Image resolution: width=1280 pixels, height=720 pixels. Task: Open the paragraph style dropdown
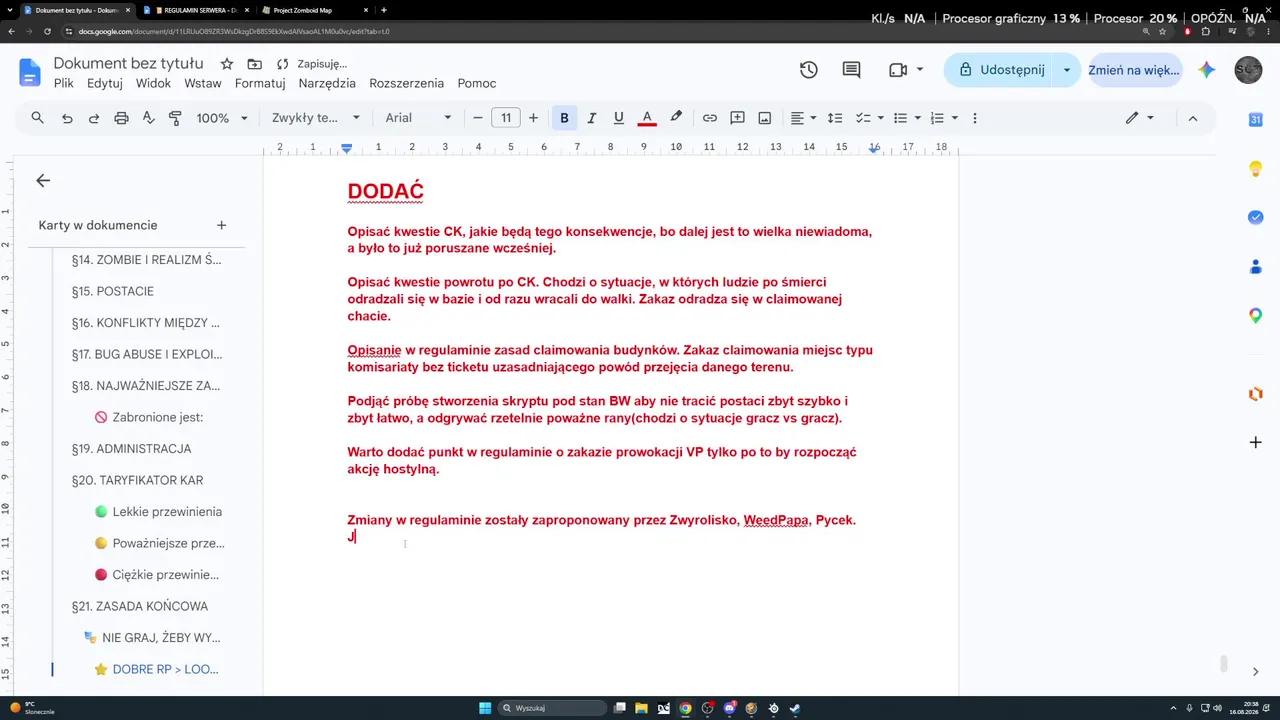[316, 118]
